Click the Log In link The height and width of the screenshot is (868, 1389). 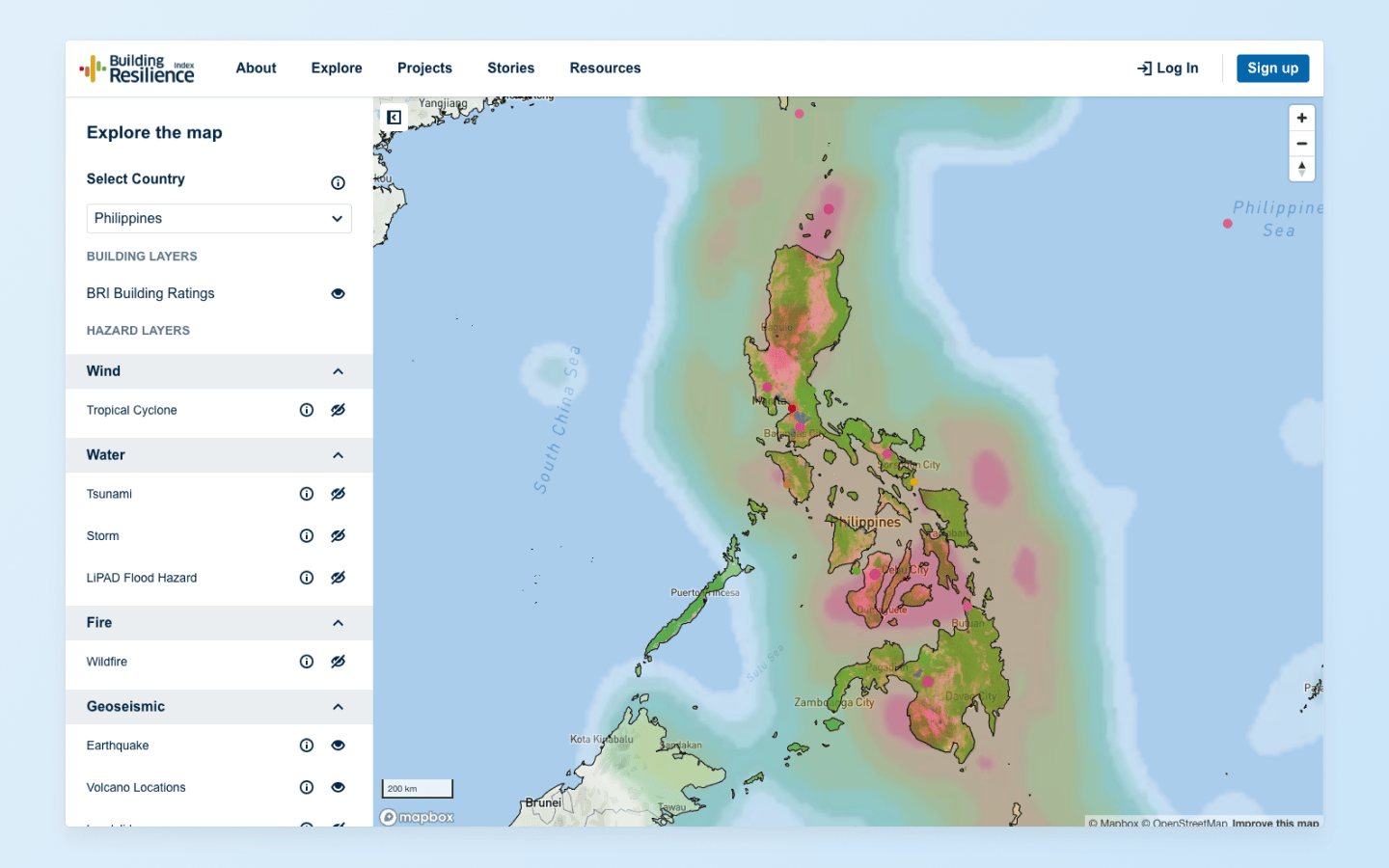[1167, 68]
